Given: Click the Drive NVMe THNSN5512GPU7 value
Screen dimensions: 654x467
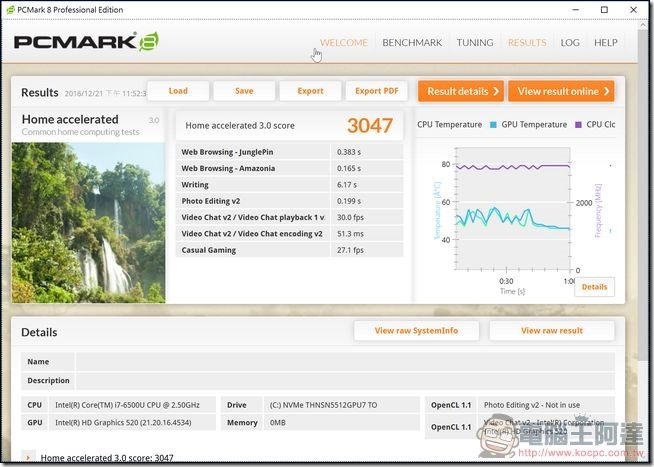Looking at the screenshot, I should (x=323, y=405).
